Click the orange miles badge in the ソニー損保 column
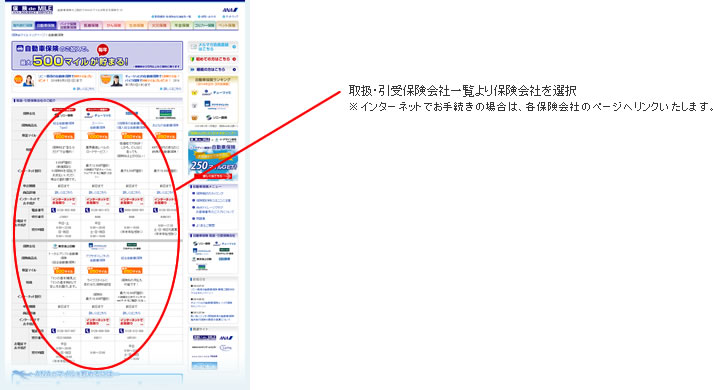713x390 pixels. point(64,135)
